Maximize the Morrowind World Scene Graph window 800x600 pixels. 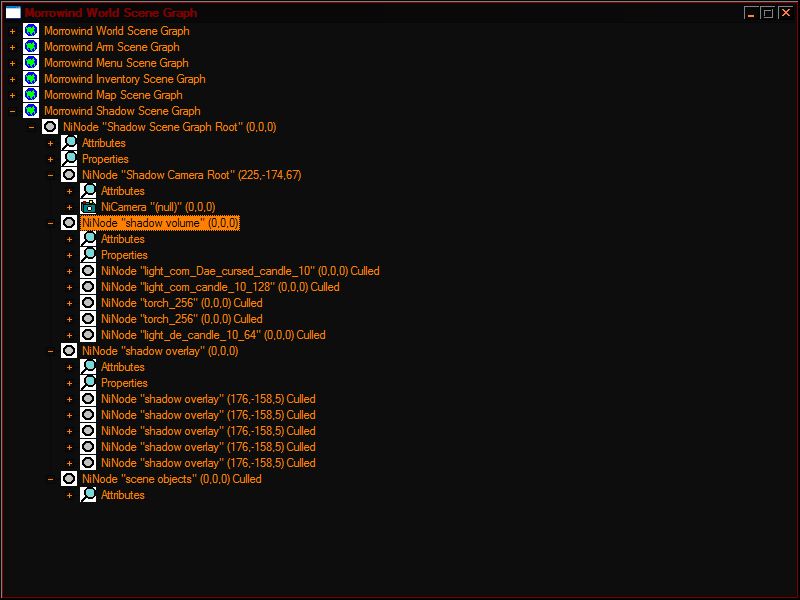[767, 13]
